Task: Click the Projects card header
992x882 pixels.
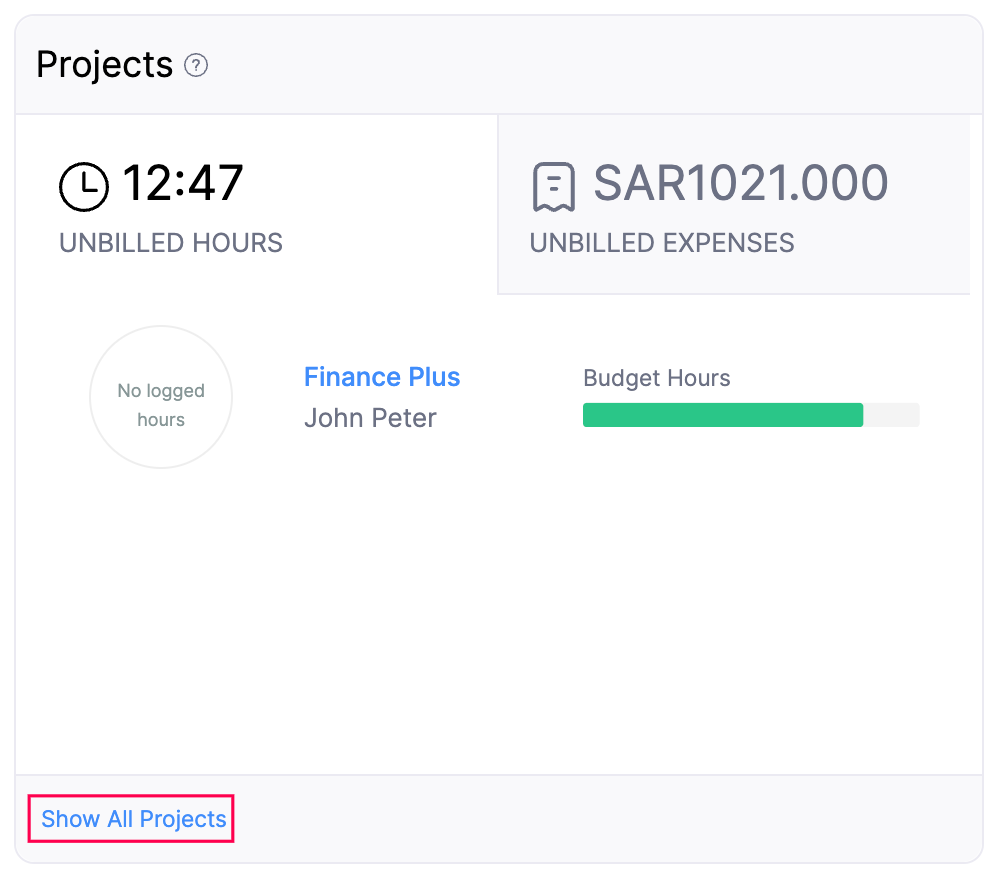Action: click(103, 64)
